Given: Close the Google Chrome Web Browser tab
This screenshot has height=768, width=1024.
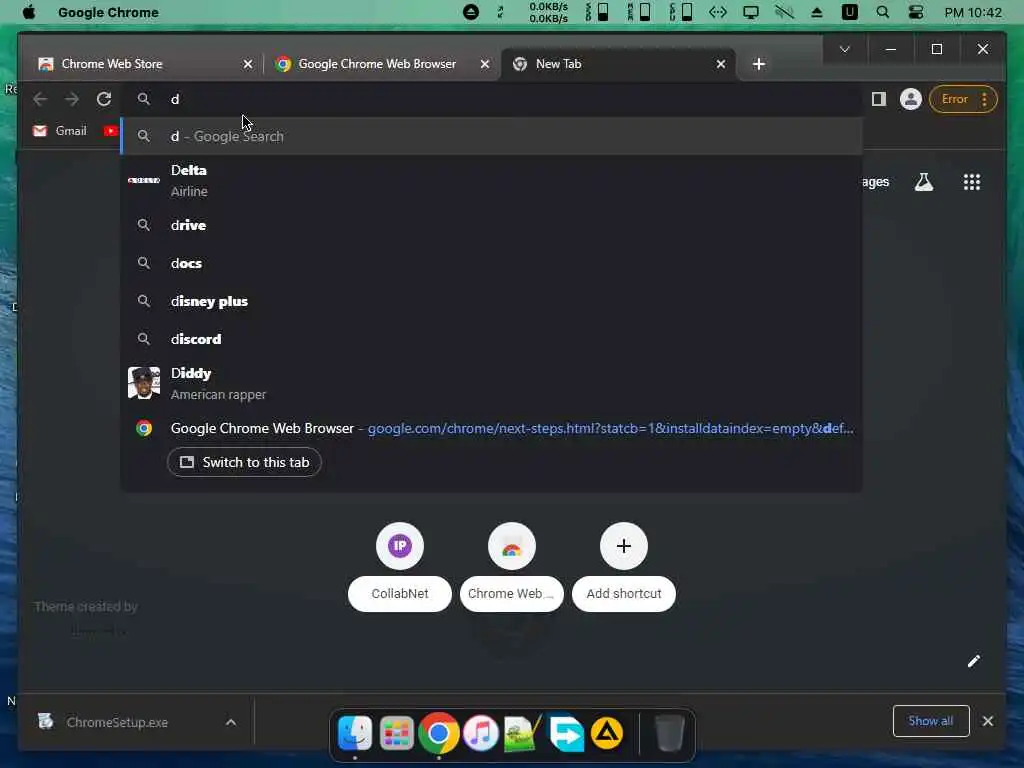Looking at the screenshot, I should (x=485, y=64).
